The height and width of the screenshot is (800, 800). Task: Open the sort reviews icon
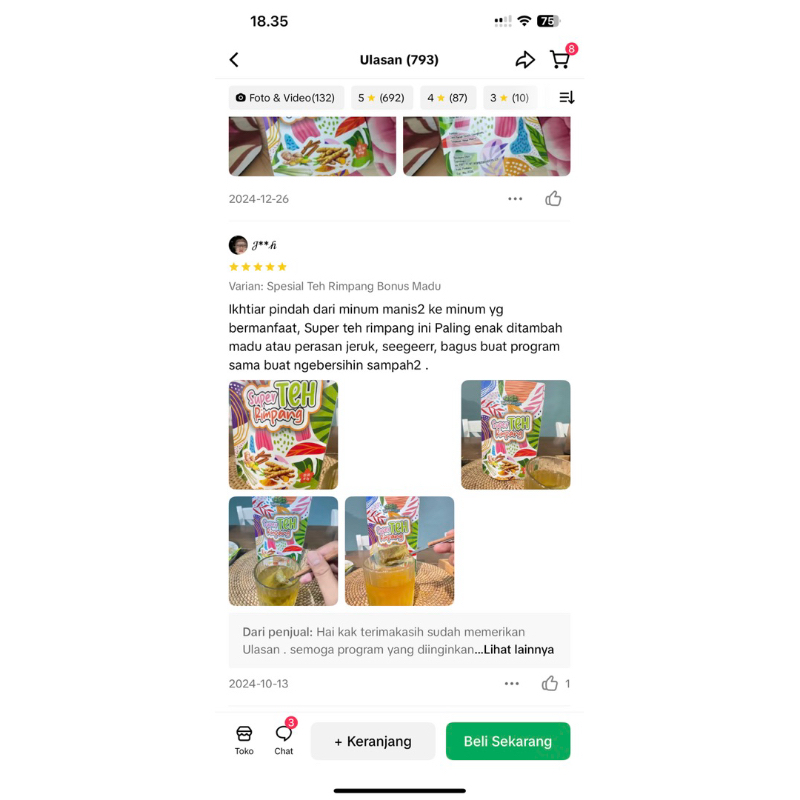567,97
